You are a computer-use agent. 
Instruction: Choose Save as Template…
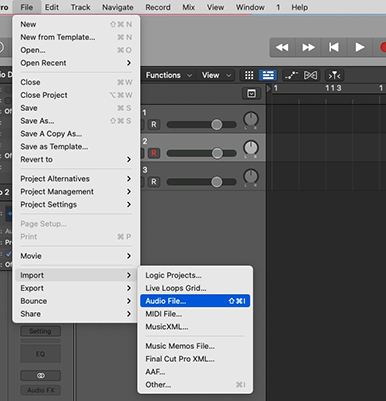pos(76,147)
